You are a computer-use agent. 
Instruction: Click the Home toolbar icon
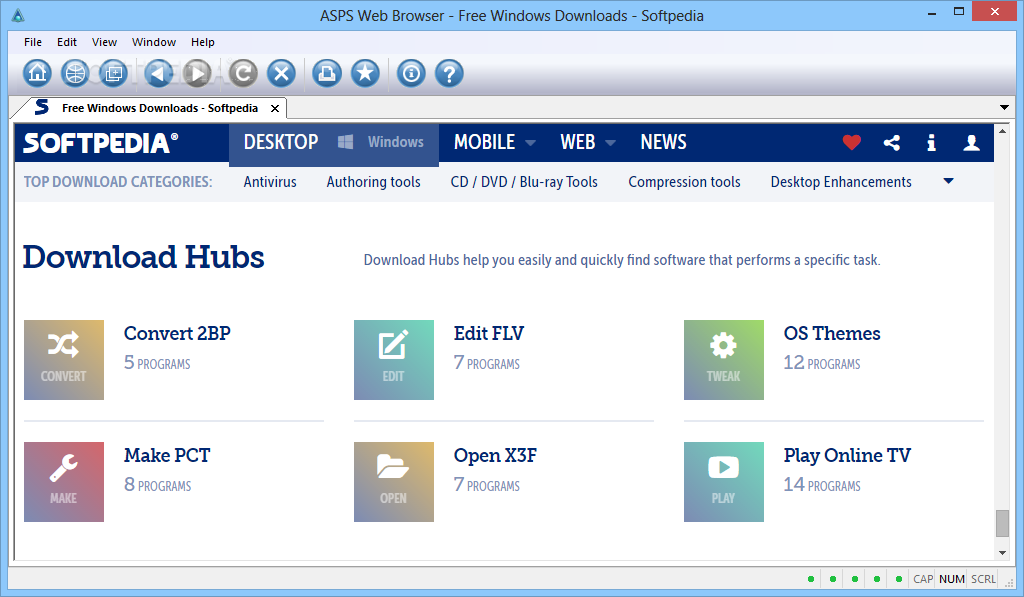37,73
